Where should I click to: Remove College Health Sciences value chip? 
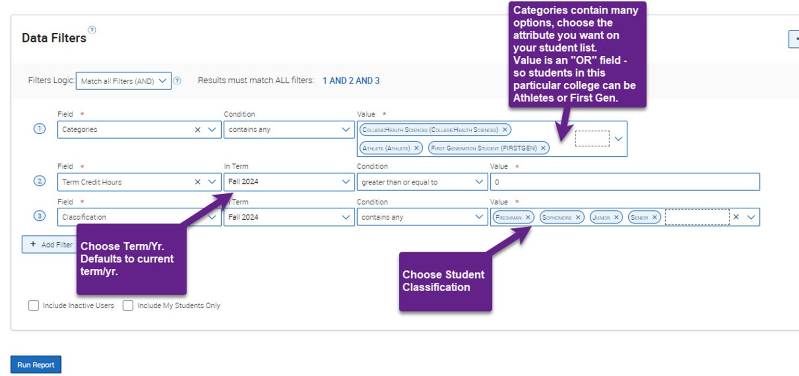[x=505, y=130]
